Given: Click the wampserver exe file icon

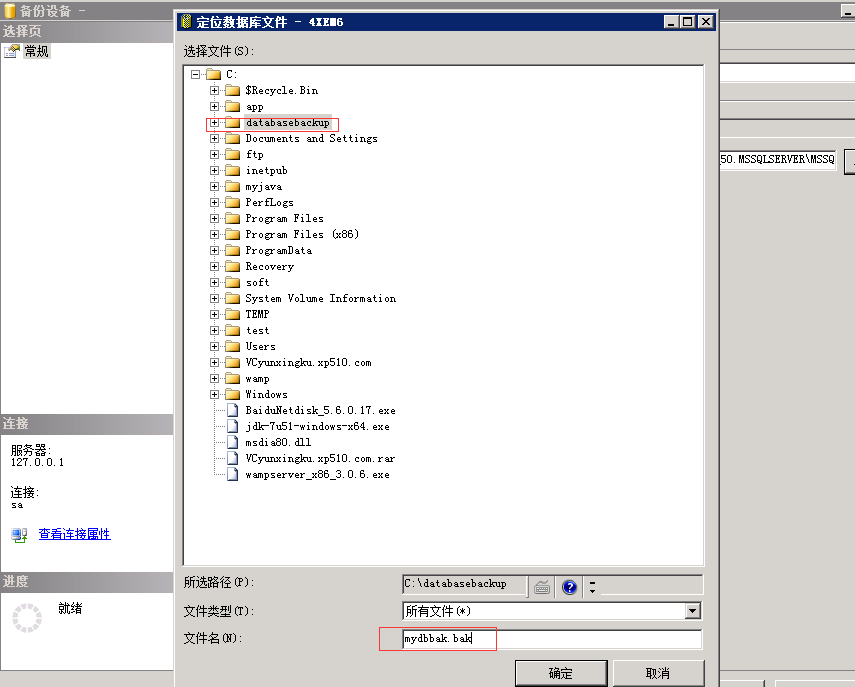Looking at the screenshot, I should point(233,474).
